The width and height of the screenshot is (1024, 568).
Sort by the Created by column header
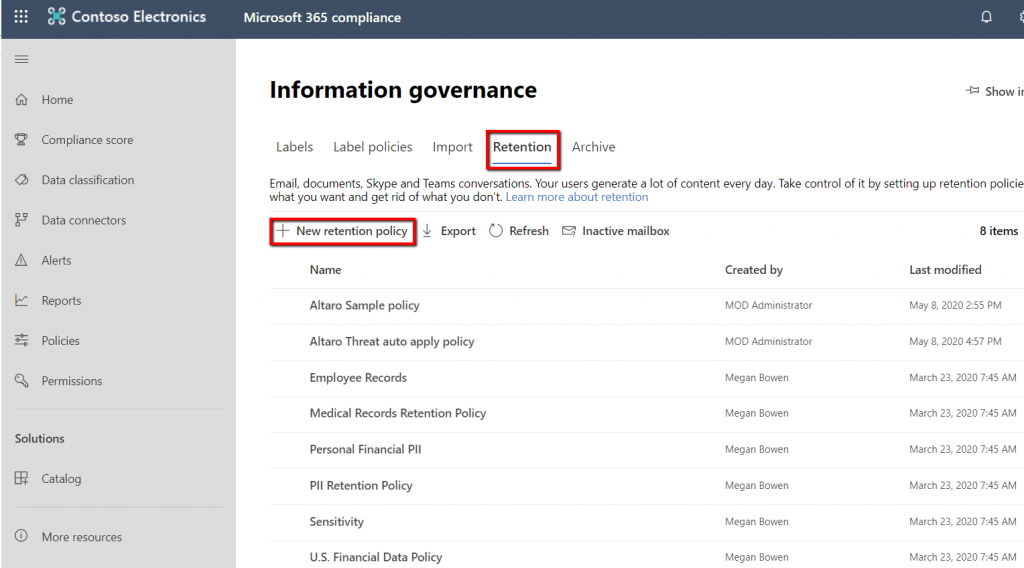pos(754,270)
